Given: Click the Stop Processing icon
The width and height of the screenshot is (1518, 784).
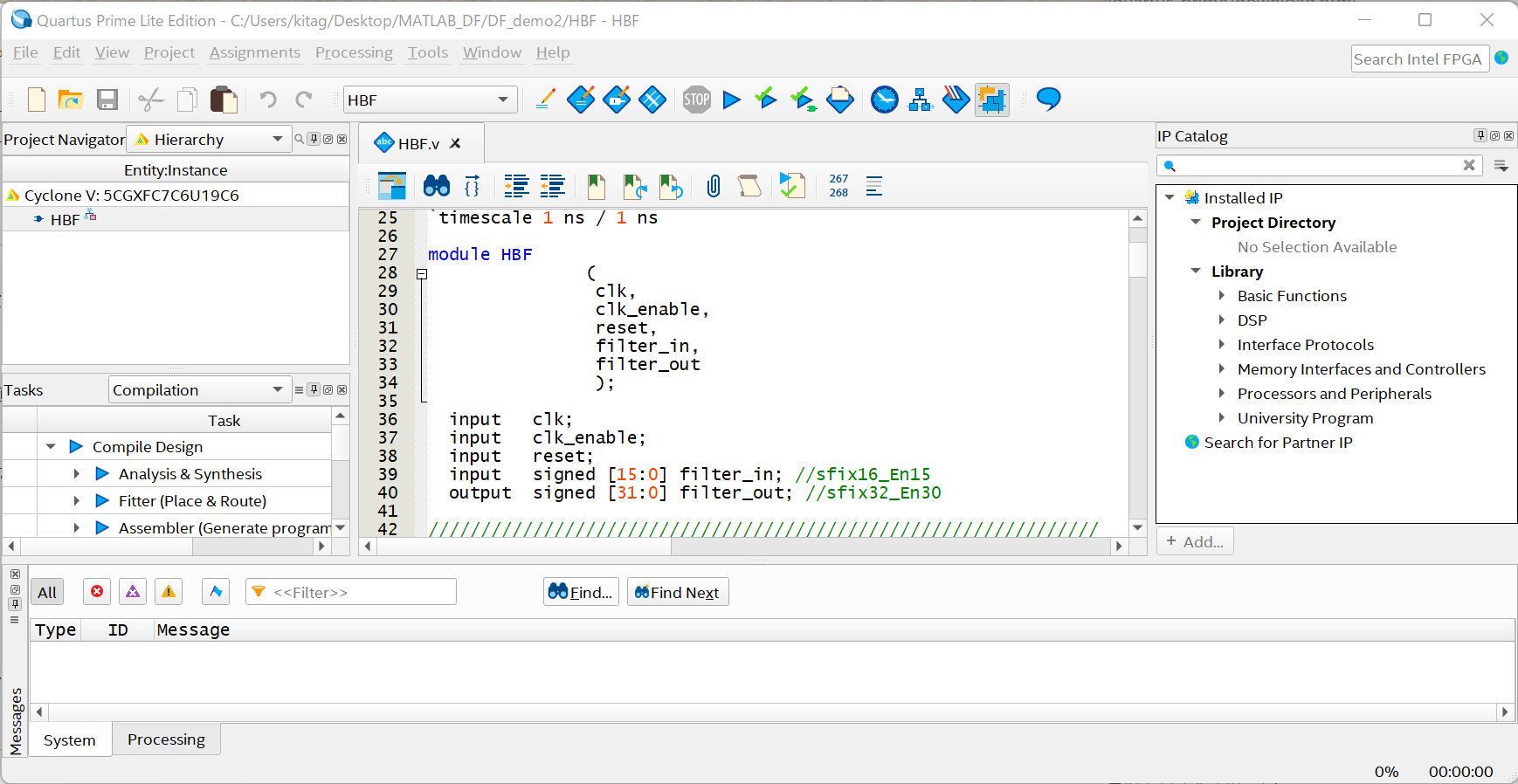Looking at the screenshot, I should click(x=696, y=100).
